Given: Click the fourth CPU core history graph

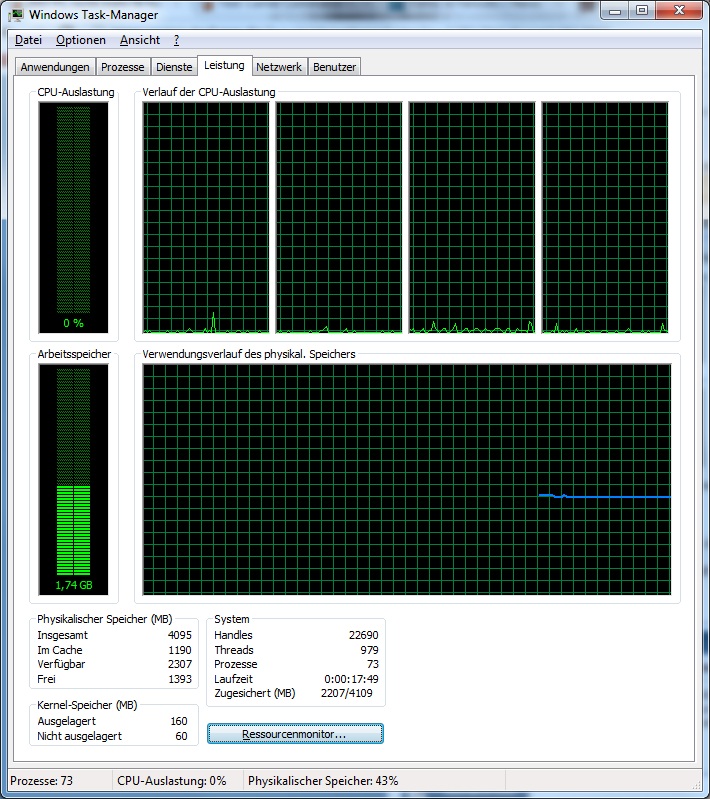Looking at the screenshot, I should [605, 218].
